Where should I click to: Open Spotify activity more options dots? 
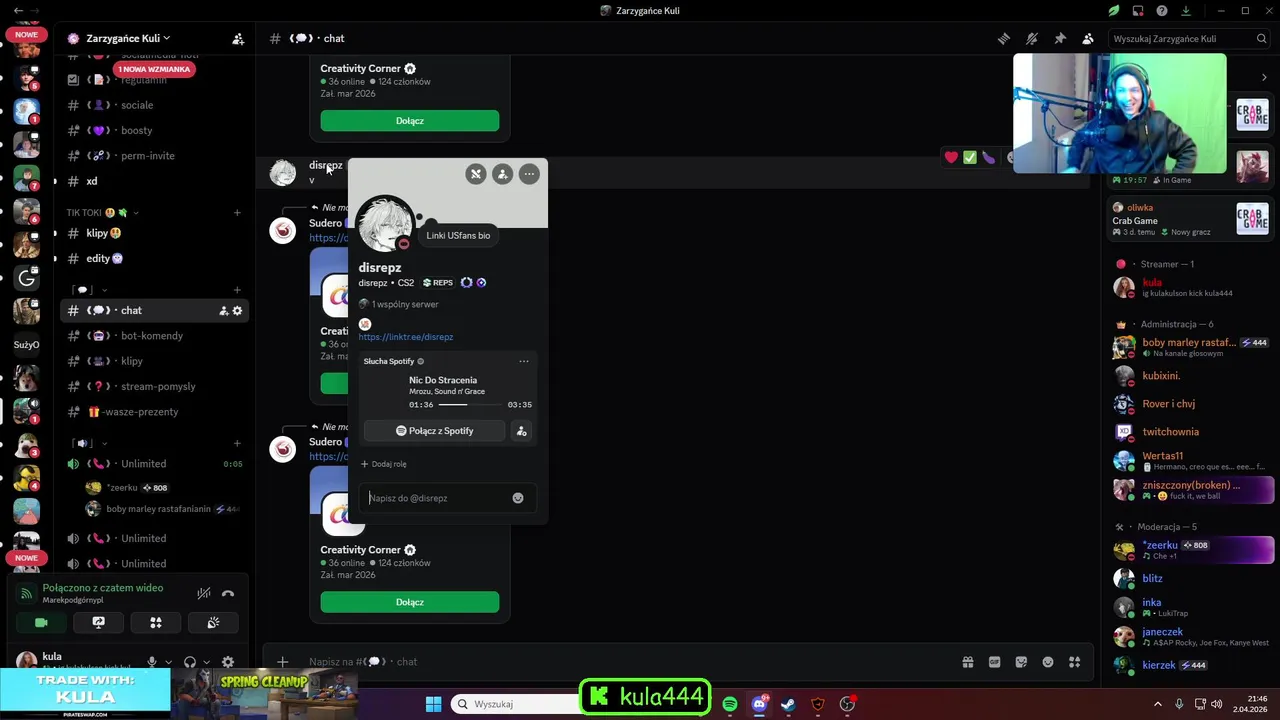coord(523,361)
